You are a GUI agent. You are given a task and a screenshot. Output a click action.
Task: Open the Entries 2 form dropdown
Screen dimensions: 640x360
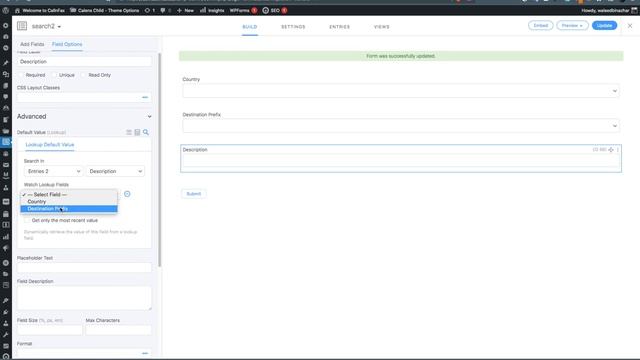(53, 171)
